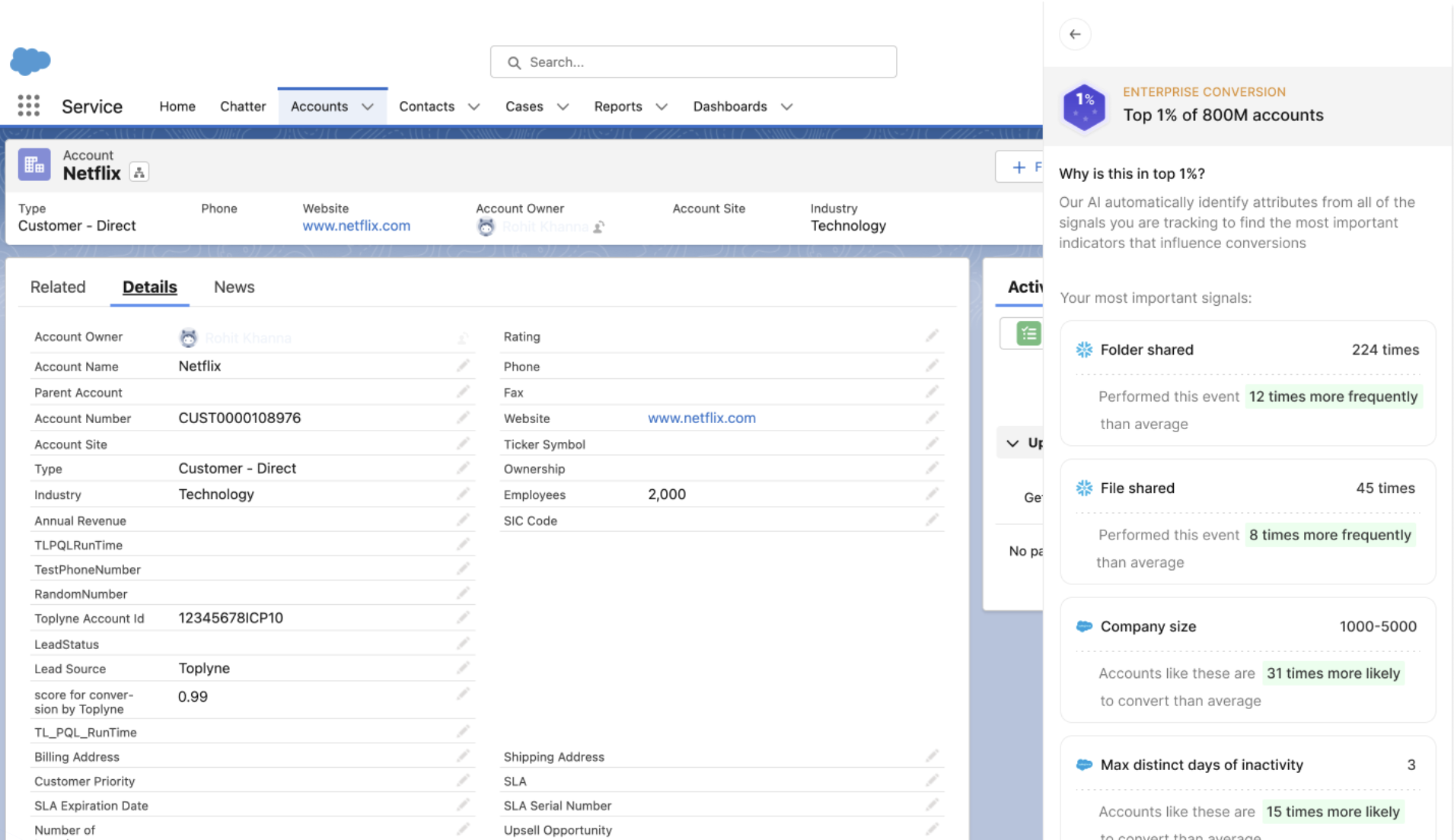This screenshot has height=840, width=1454.
Task: Open the Dashboards tab dropdown chevron
Action: (786, 107)
